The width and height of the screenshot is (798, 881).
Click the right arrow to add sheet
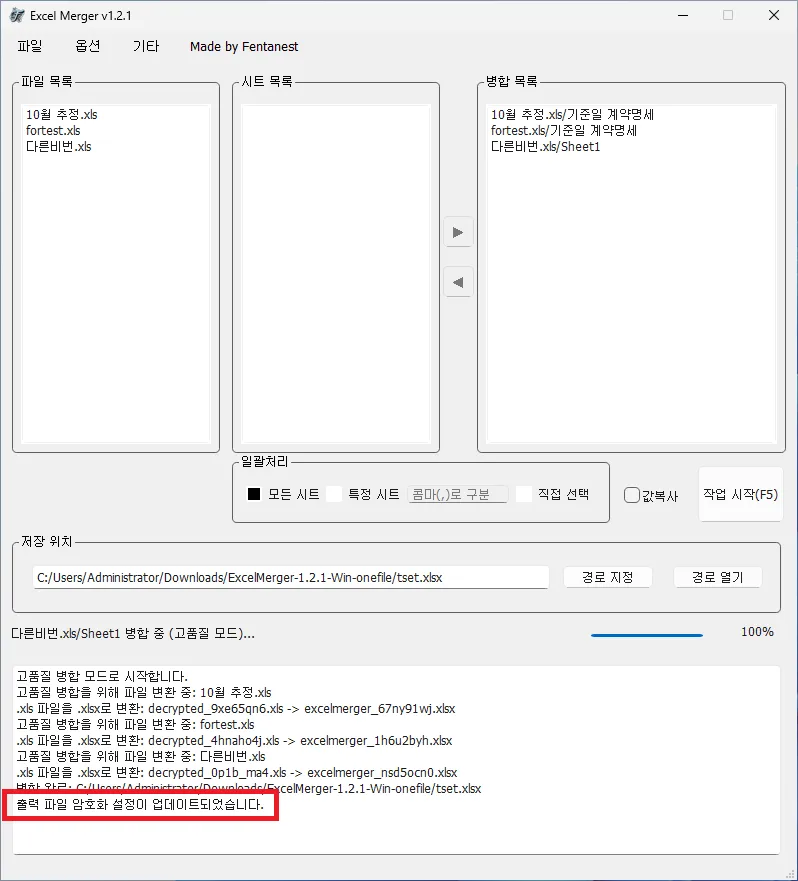point(458,232)
